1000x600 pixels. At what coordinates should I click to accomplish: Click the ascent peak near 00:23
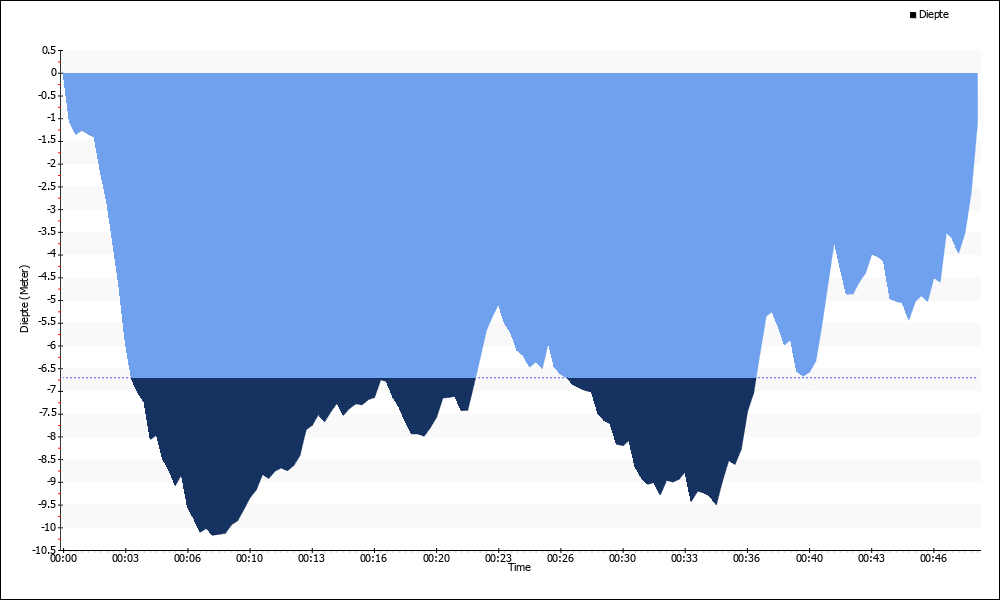click(498, 307)
